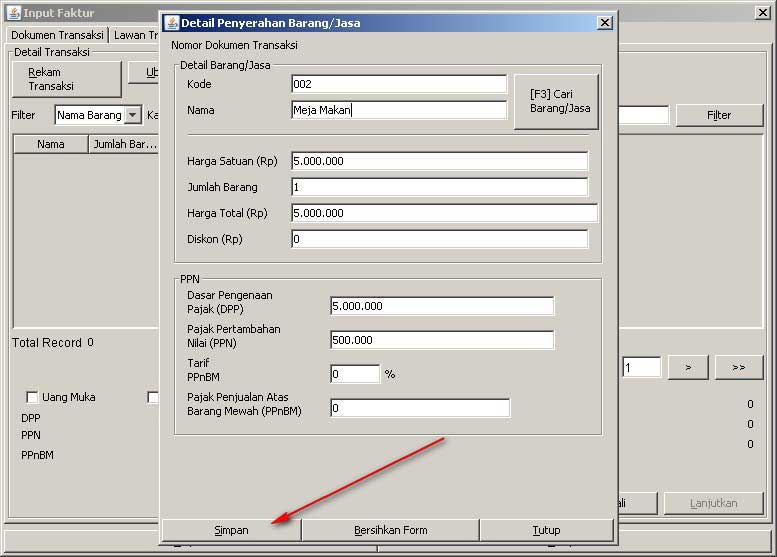
Task: Focus the Tarif PPnBM percent field
Action: point(355,374)
